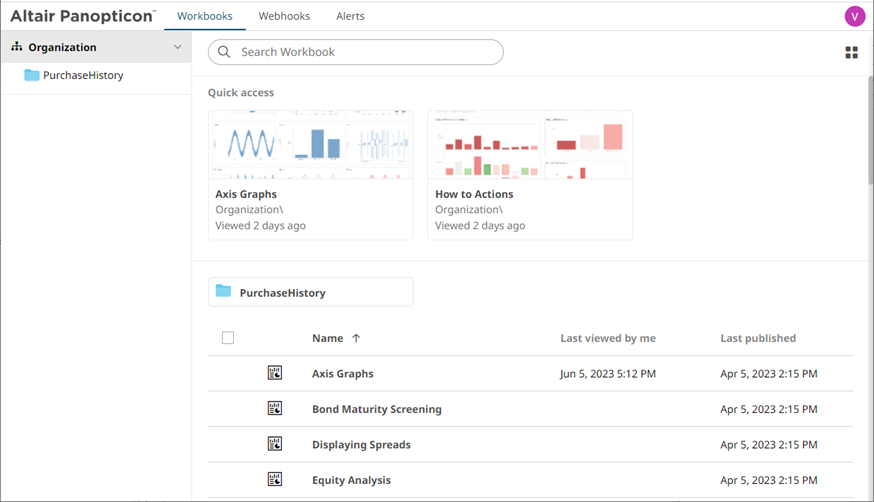
Task: Open the Axis Graphs quick access thumbnail
Action: click(x=310, y=145)
